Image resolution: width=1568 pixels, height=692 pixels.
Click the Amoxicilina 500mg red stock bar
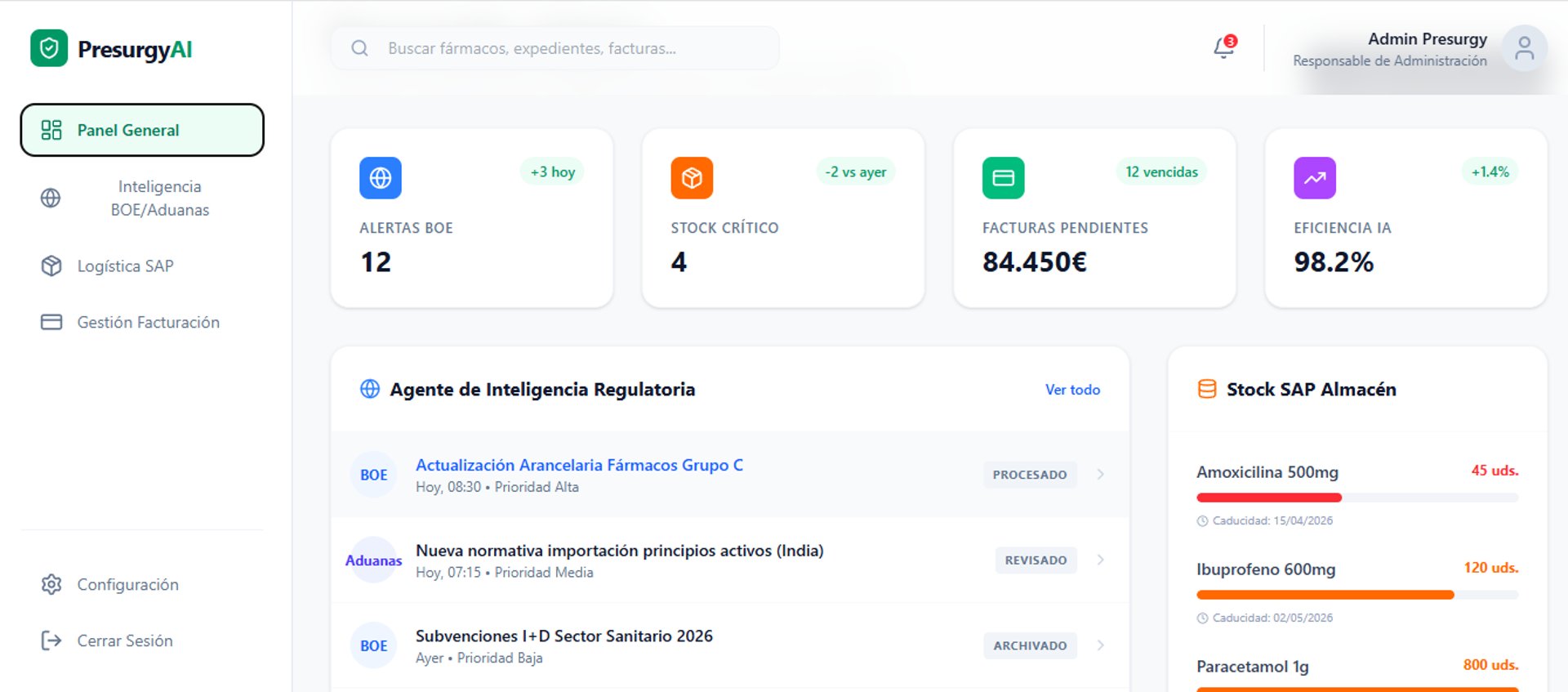pyautogui.click(x=1268, y=498)
